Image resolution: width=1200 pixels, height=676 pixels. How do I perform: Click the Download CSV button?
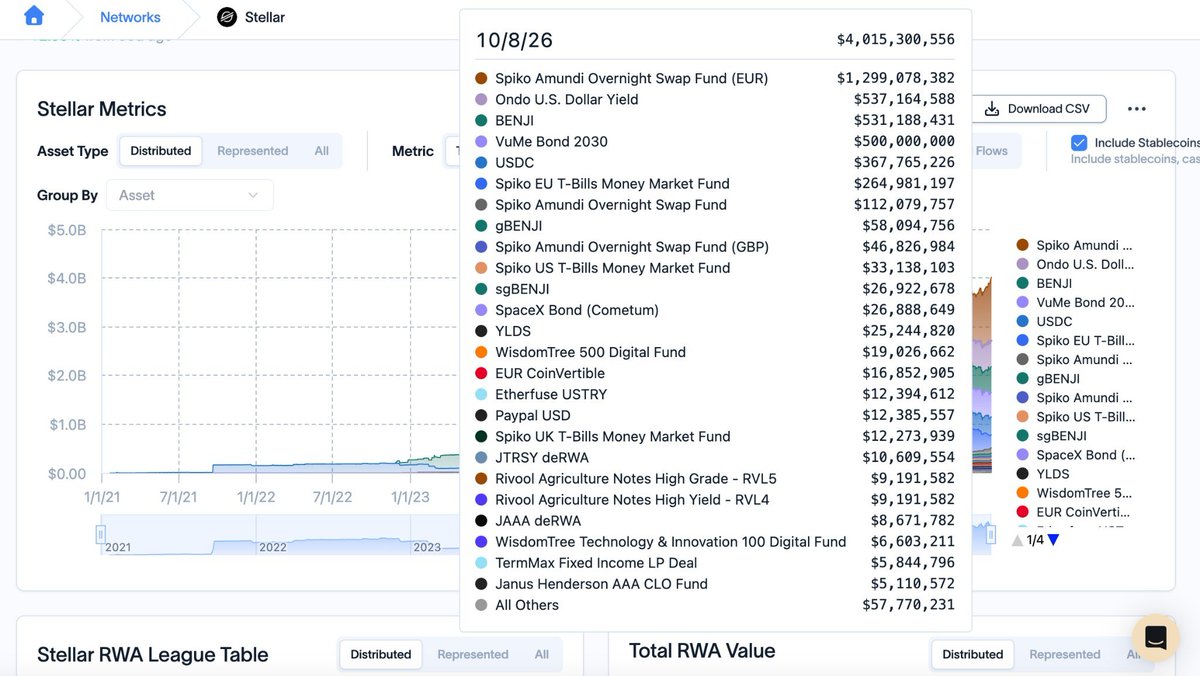point(1038,108)
